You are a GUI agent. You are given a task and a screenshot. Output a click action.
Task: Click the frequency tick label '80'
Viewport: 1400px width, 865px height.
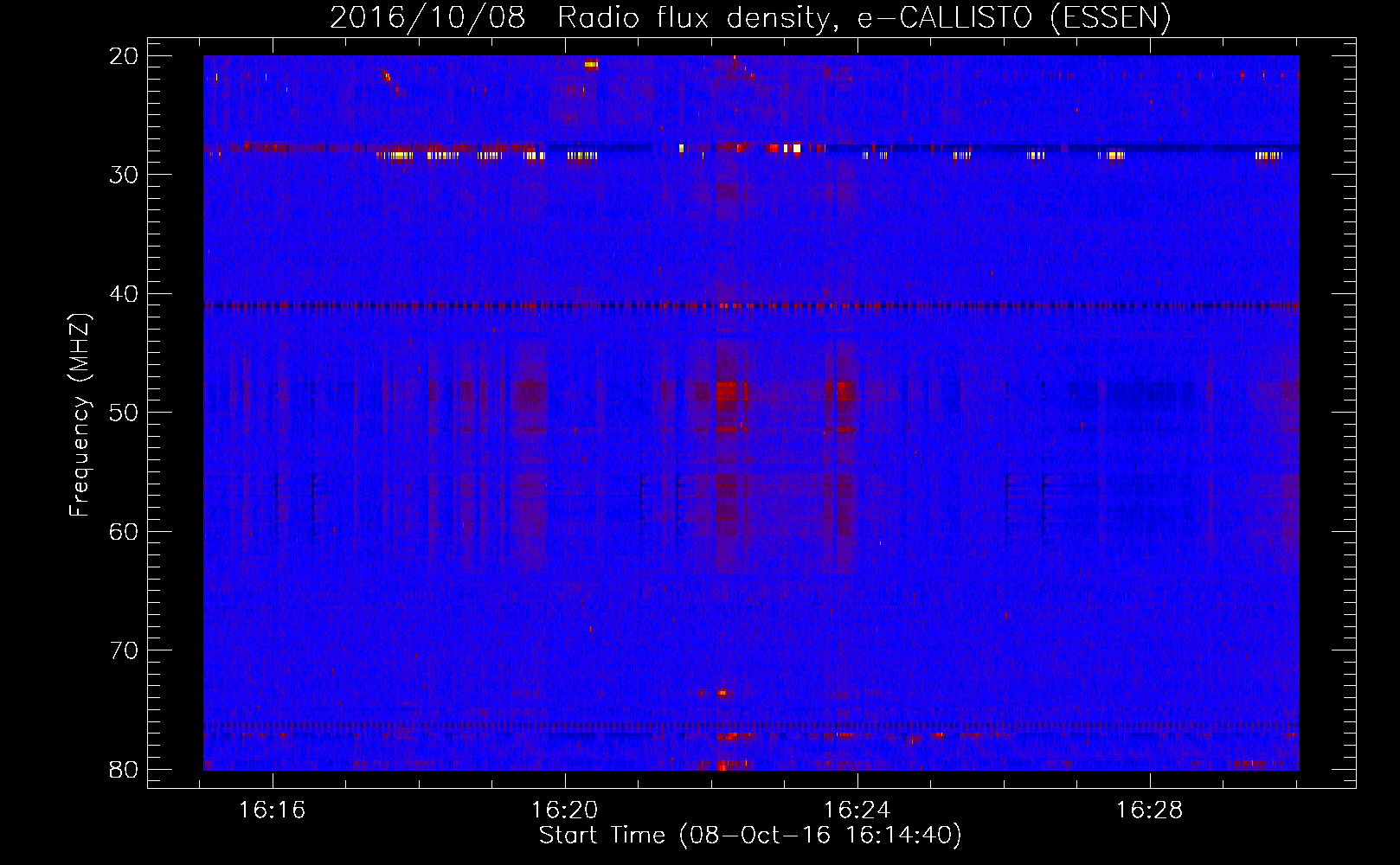(124, 769)
